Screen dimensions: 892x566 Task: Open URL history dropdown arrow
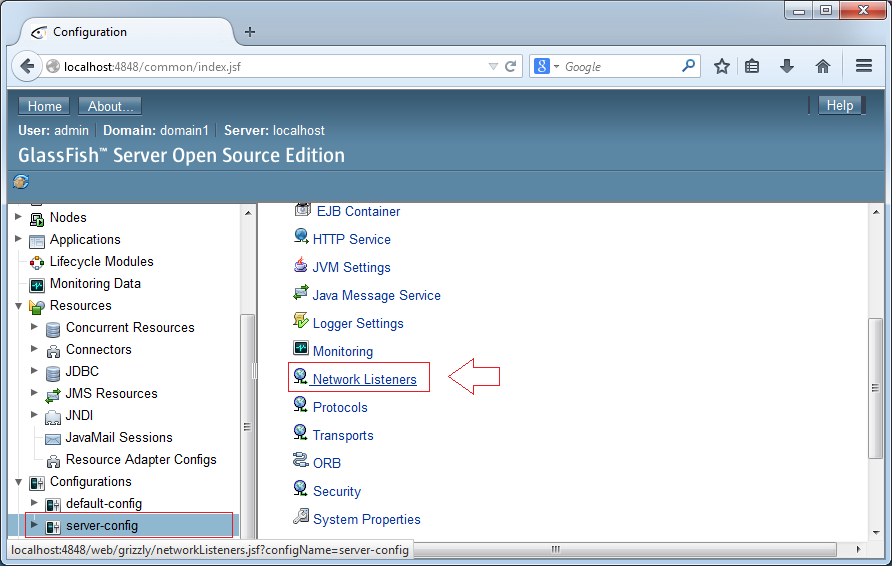[493, 67]
